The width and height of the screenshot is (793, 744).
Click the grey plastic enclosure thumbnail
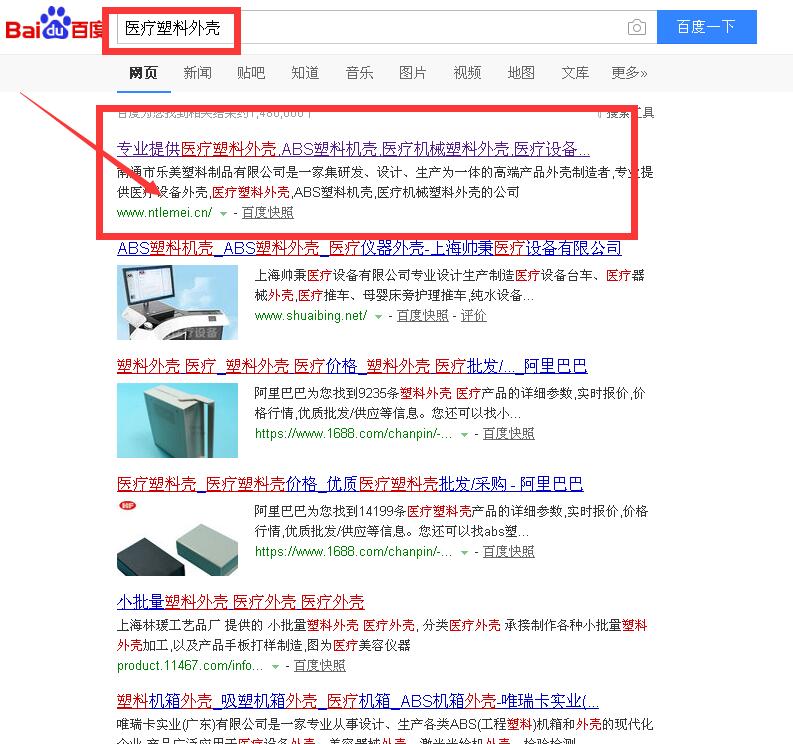point(178,420)
